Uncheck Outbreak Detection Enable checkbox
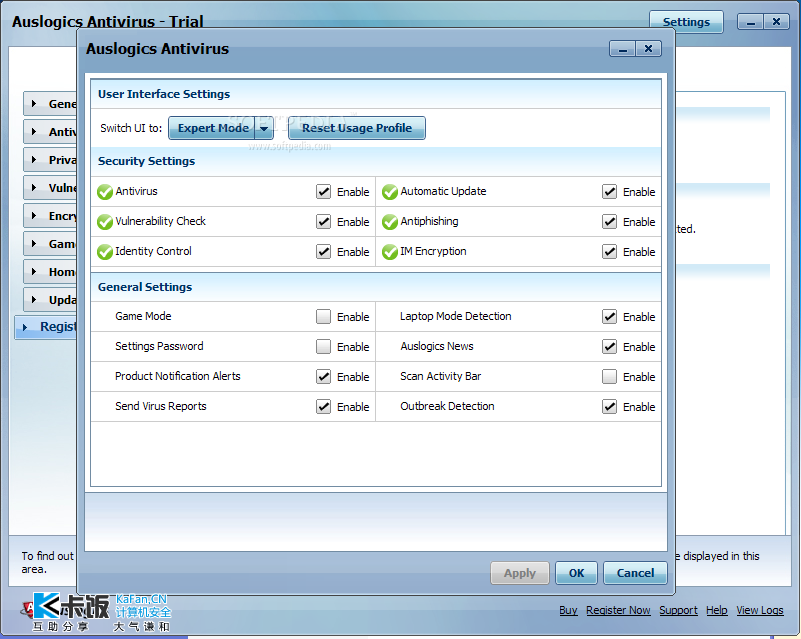 click(609, 407)
